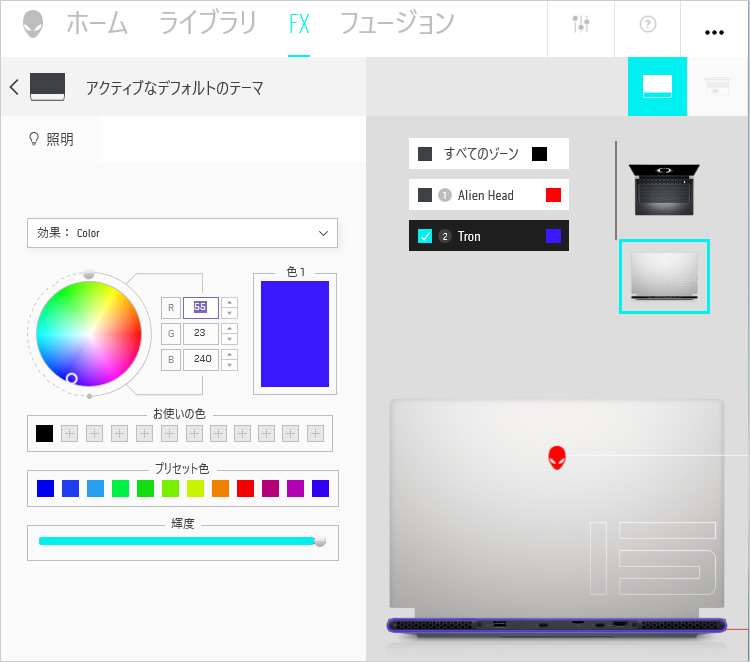750x662 pixels.
Task: Open the フュージョン tab
Action: [396, 24]
